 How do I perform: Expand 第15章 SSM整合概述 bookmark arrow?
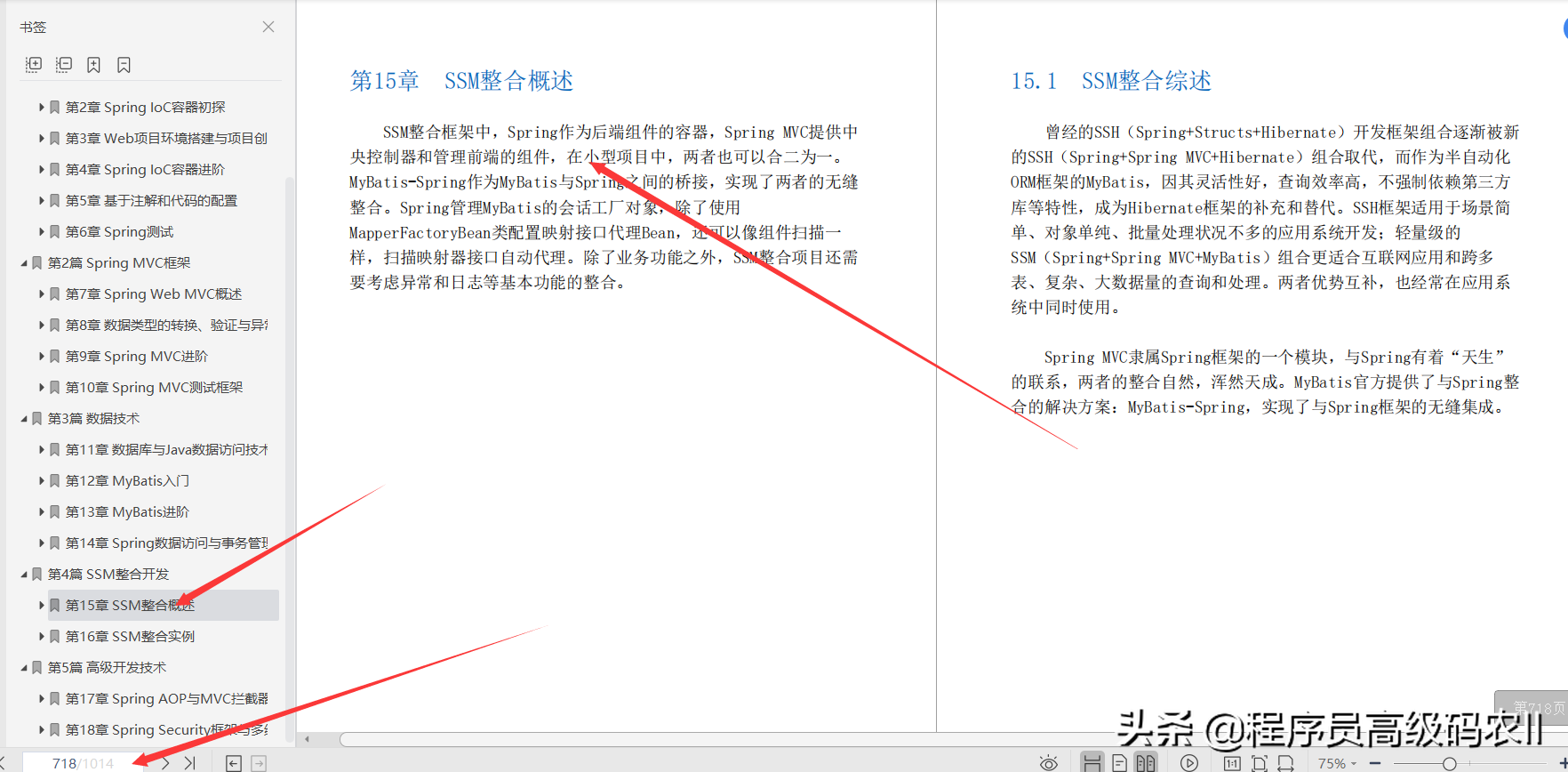coord(41,605)
